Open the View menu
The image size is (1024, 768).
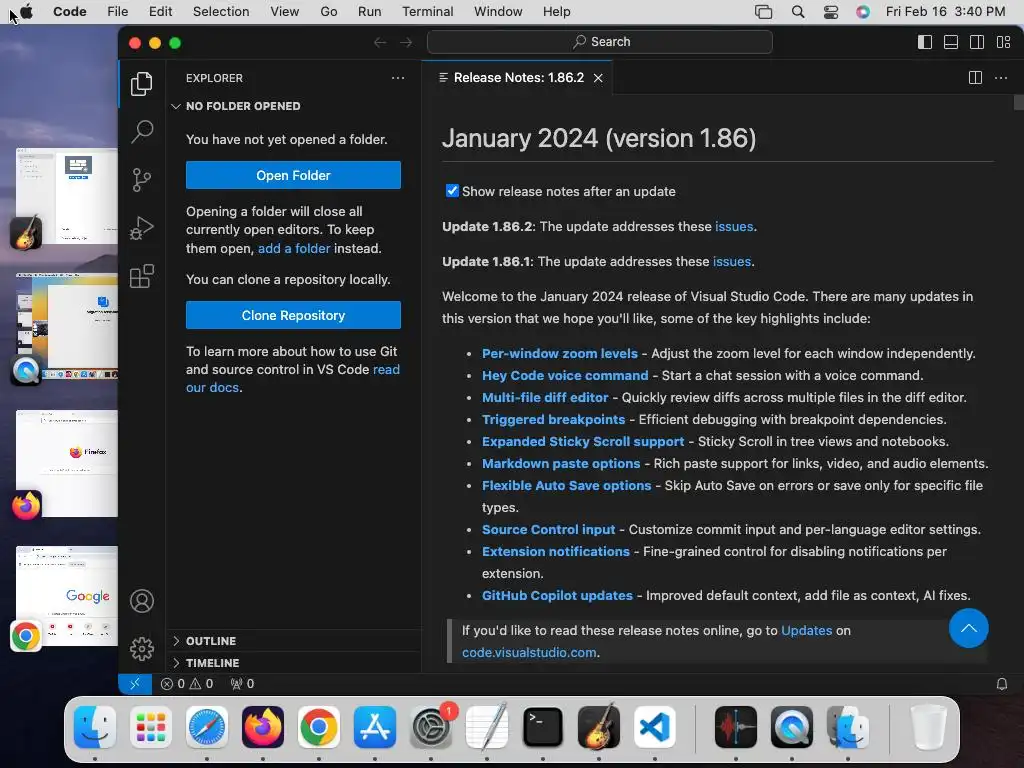click(285, 12)
